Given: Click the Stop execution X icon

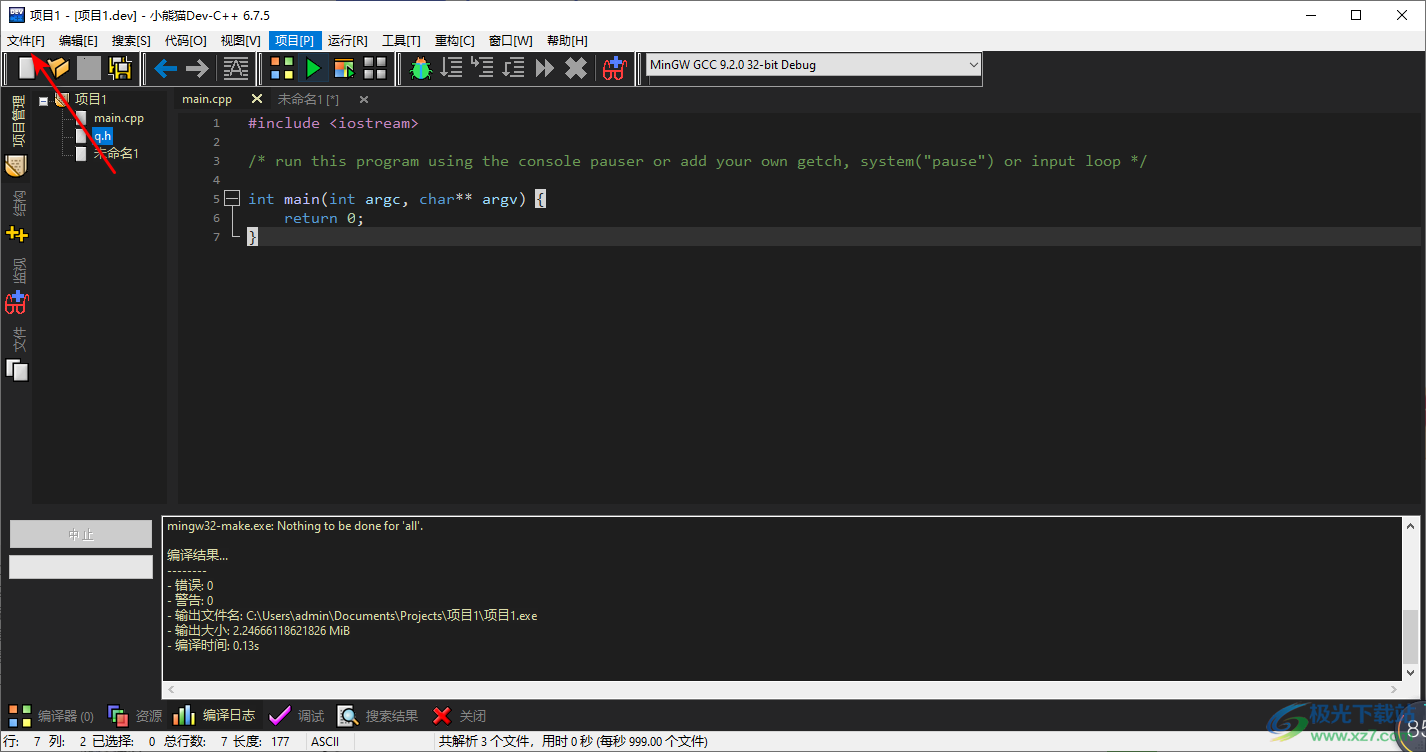Looking at the screenshot, I should pyautogui.click(x=576, y=68).
